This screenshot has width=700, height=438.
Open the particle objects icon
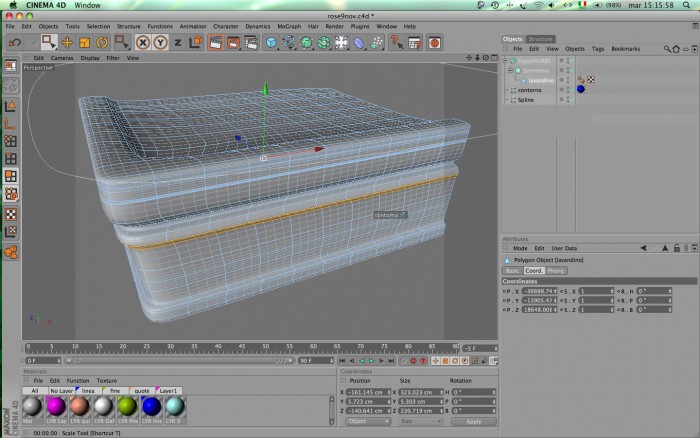[x=377, y=43]
